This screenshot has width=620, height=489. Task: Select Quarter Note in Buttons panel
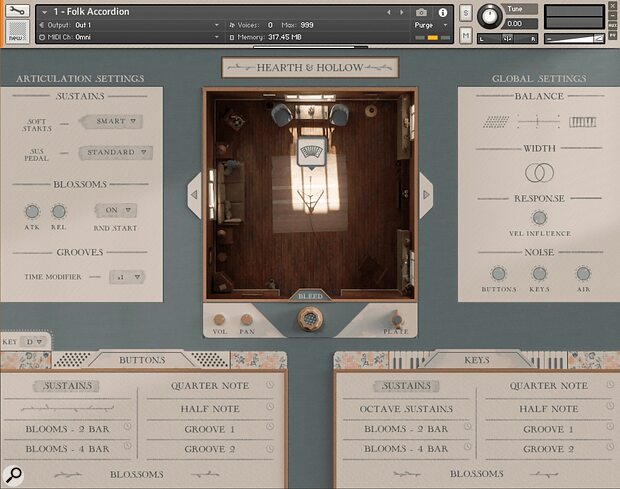[210, 386]
